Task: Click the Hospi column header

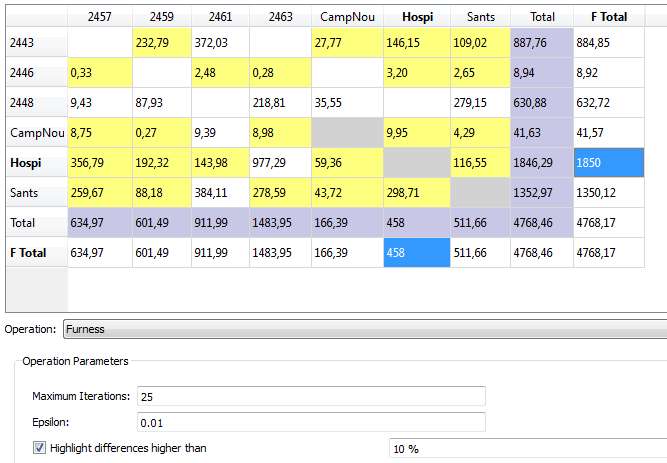Action: pos(414,17)
